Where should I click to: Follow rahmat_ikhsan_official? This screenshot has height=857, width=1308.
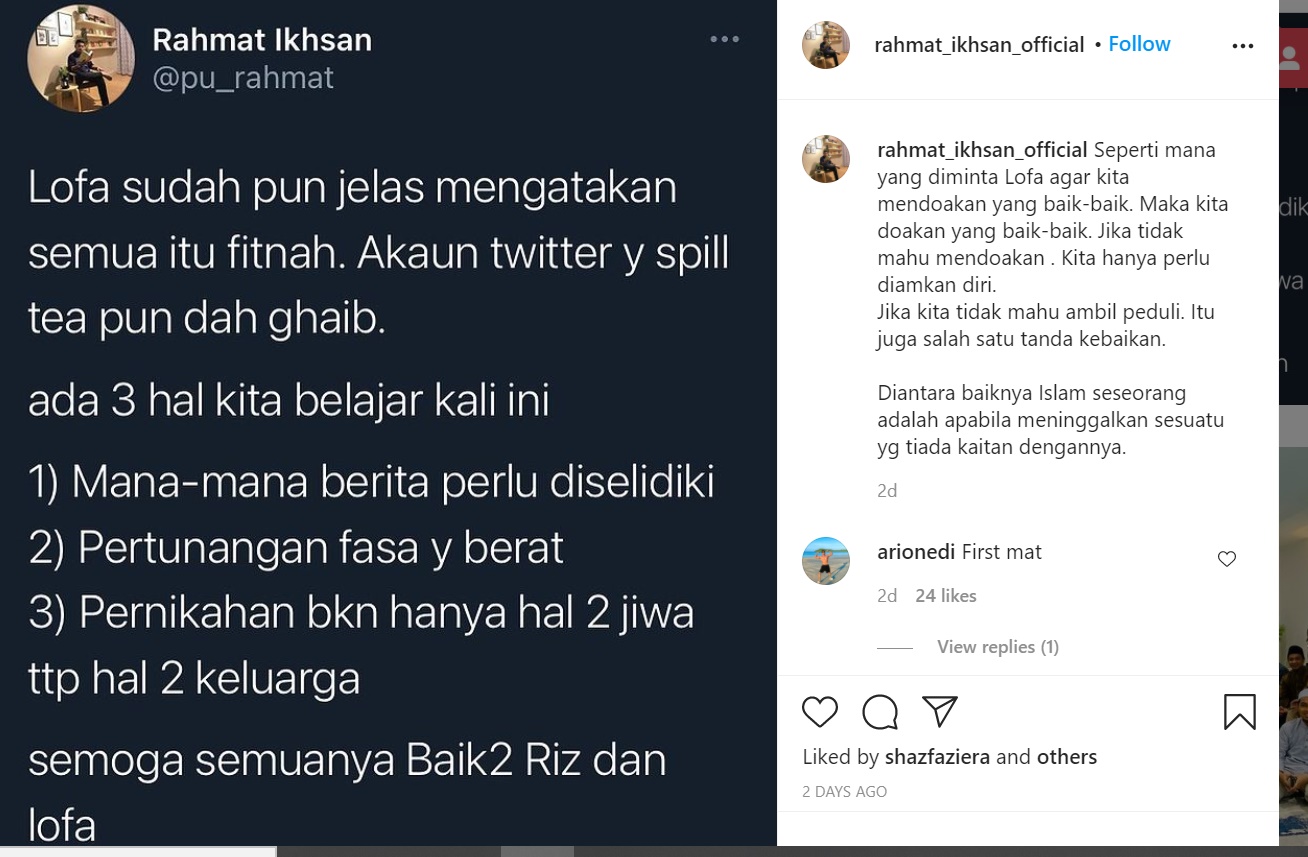1139,44
